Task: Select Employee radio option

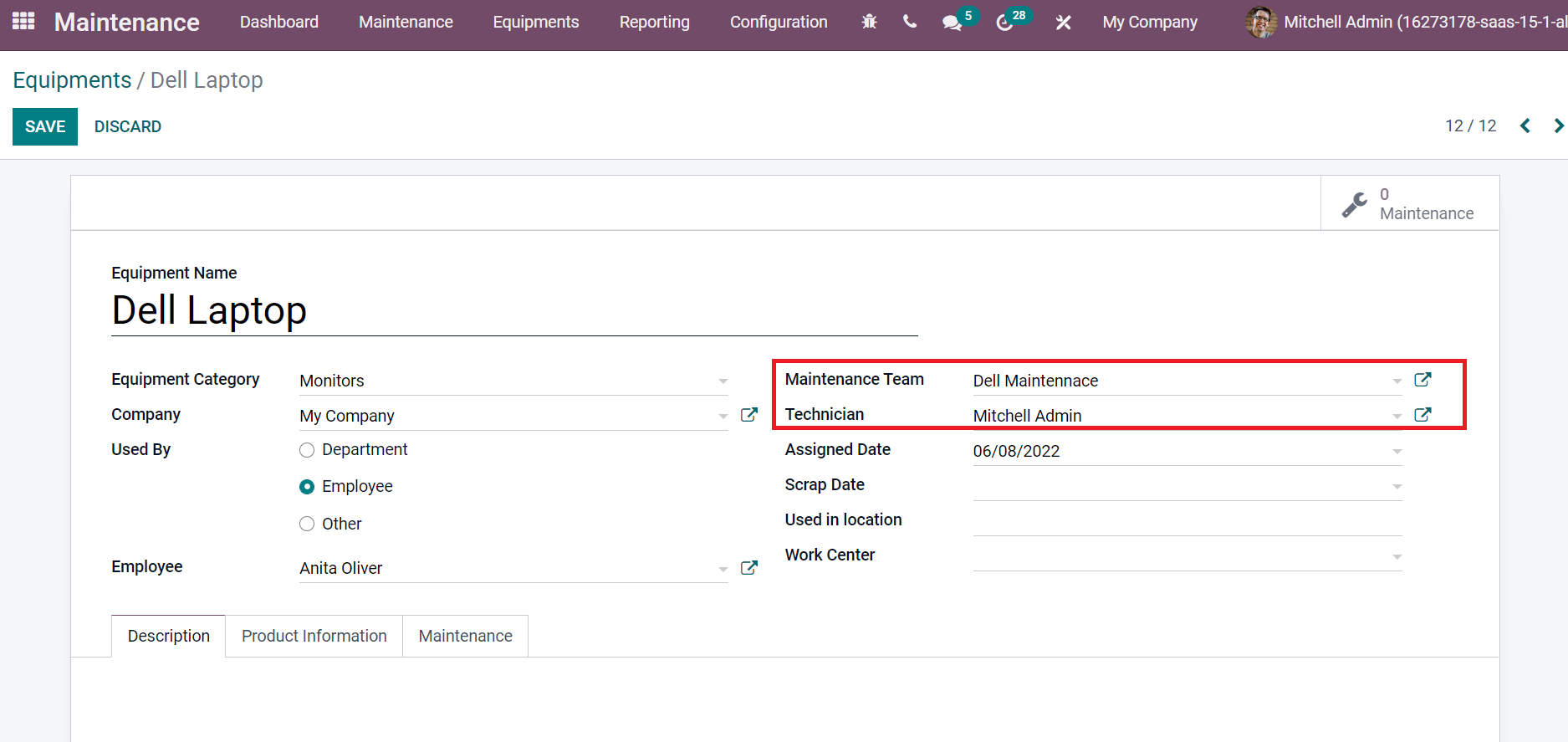Action: click(307, 487)
